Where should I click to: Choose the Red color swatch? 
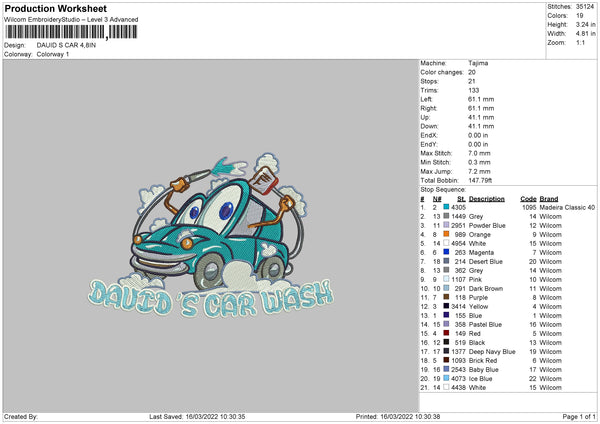click(446, 333)
